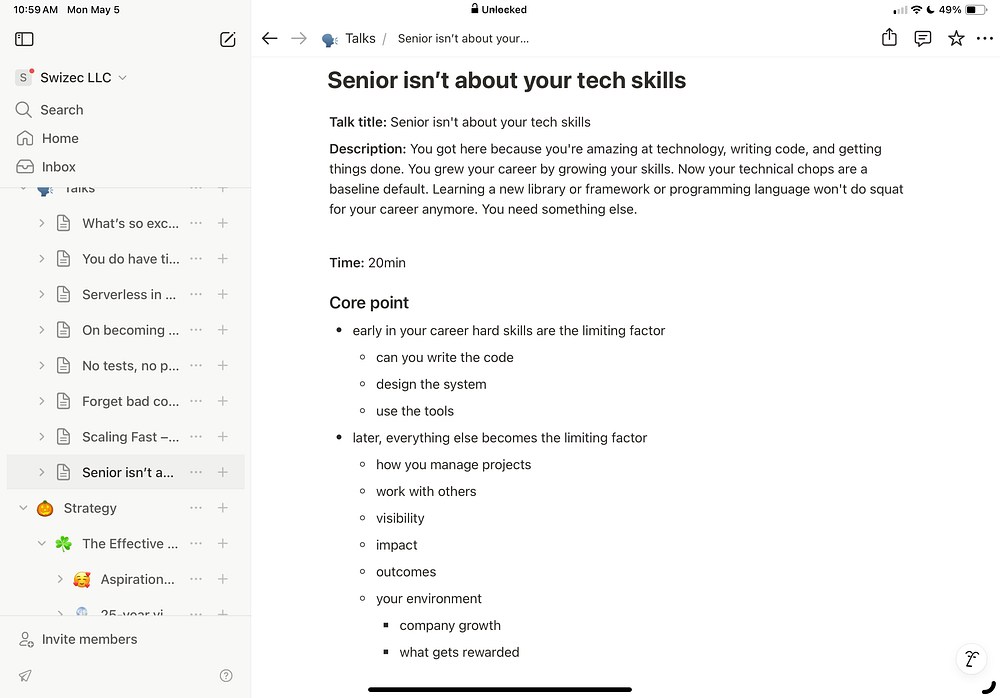1000x698 pixels.
Task: Add a subpage inside 'Aspiration...'
Action: (x=223, y=579)
